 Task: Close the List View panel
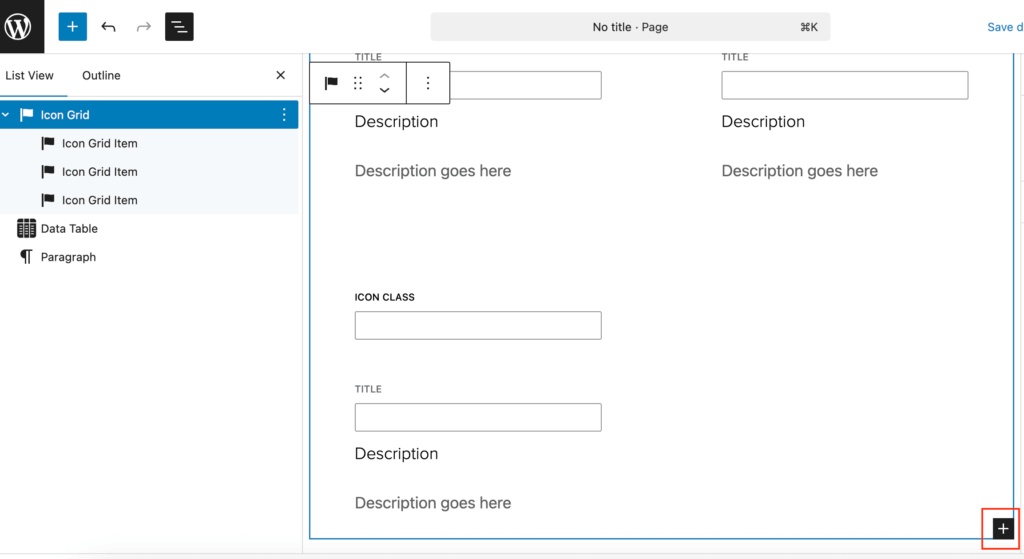(x=280, y=75)
